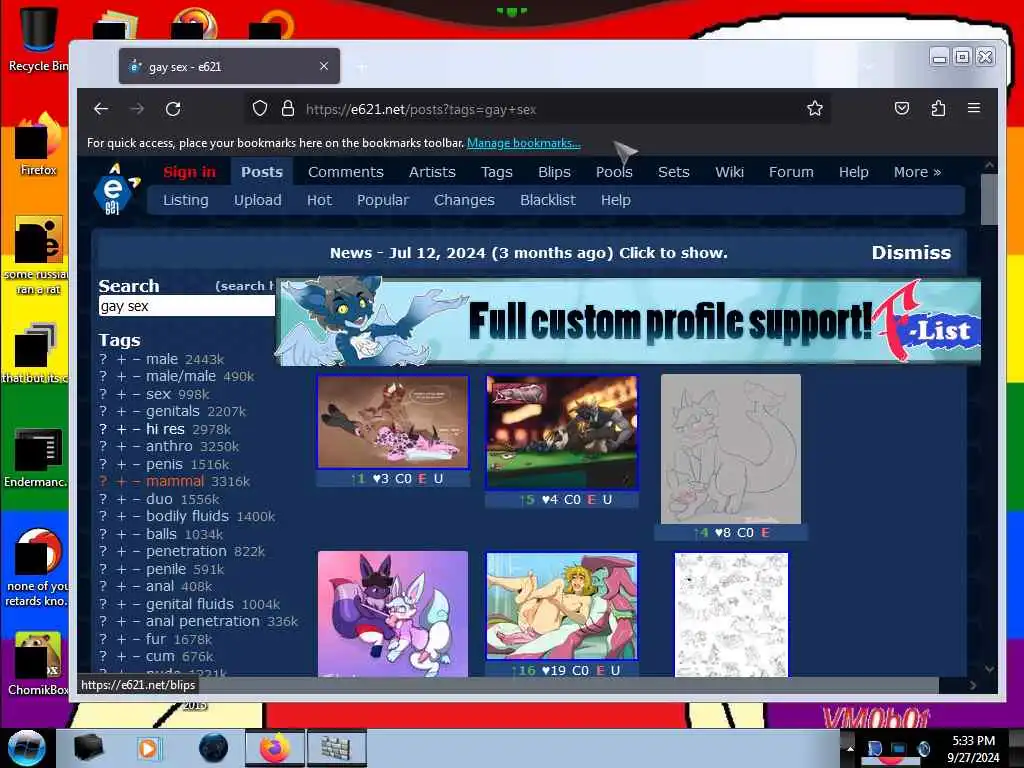
Task: Click the '?' icon beside the duo tag
Action: 103,500
